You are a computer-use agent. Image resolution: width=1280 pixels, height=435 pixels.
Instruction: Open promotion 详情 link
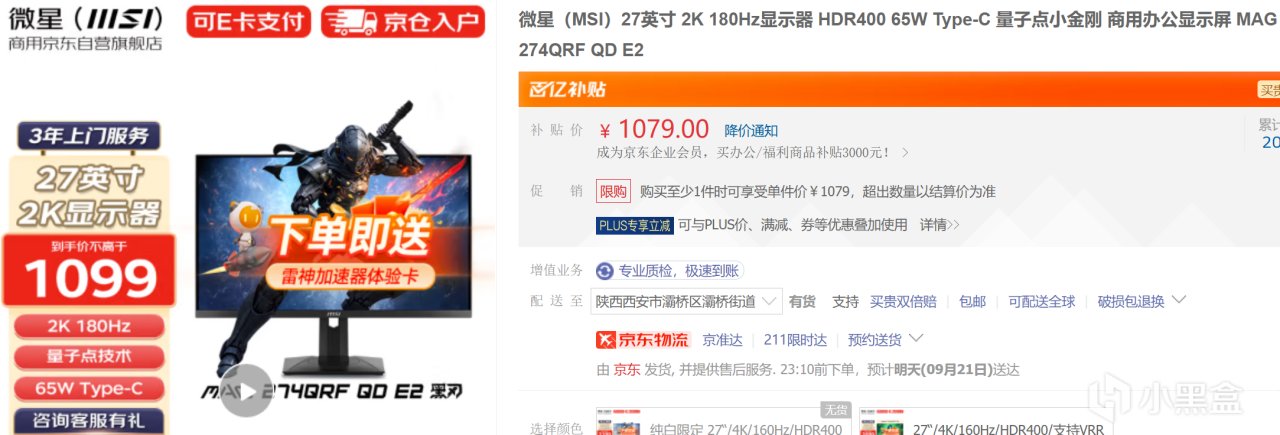(x=939, y=225)
